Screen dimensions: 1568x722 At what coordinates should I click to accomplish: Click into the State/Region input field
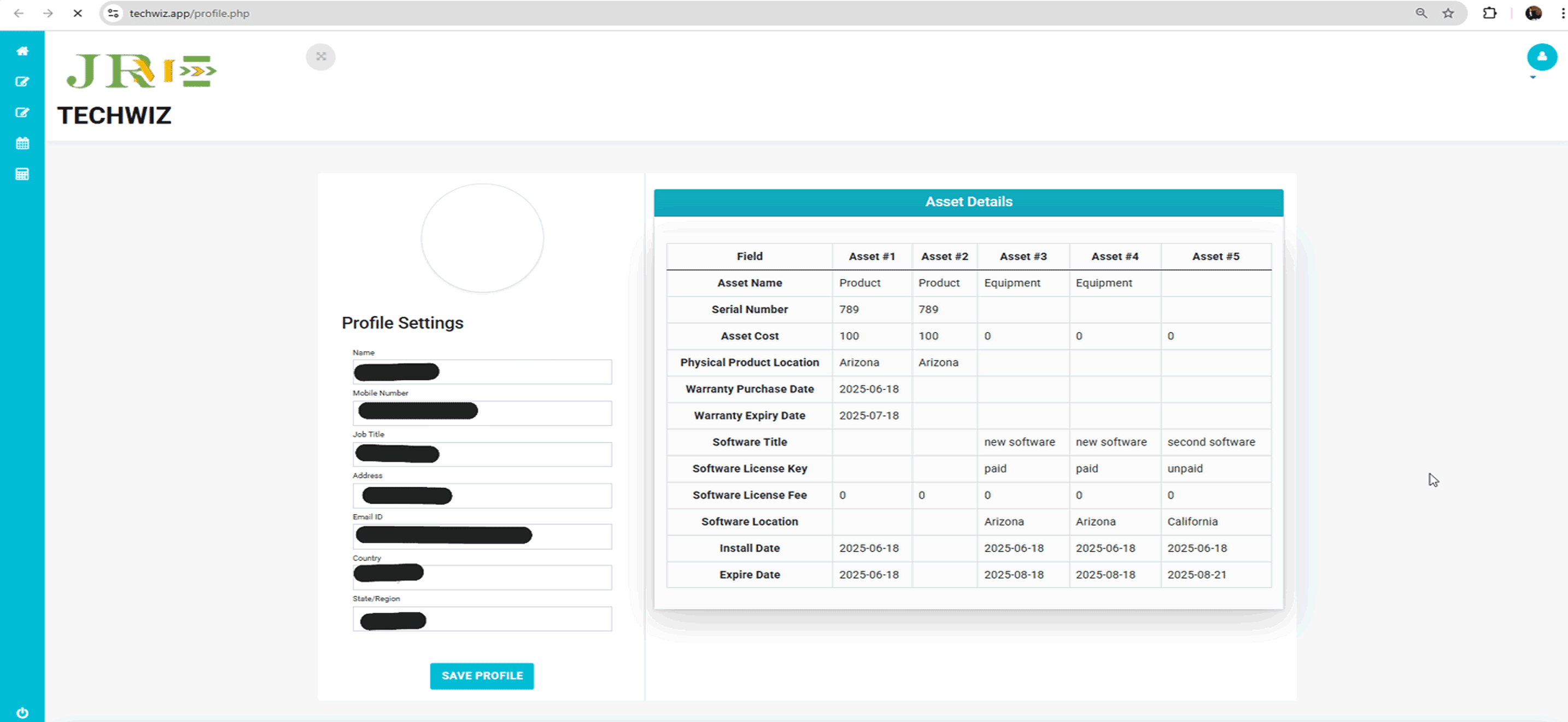point(482,619)
